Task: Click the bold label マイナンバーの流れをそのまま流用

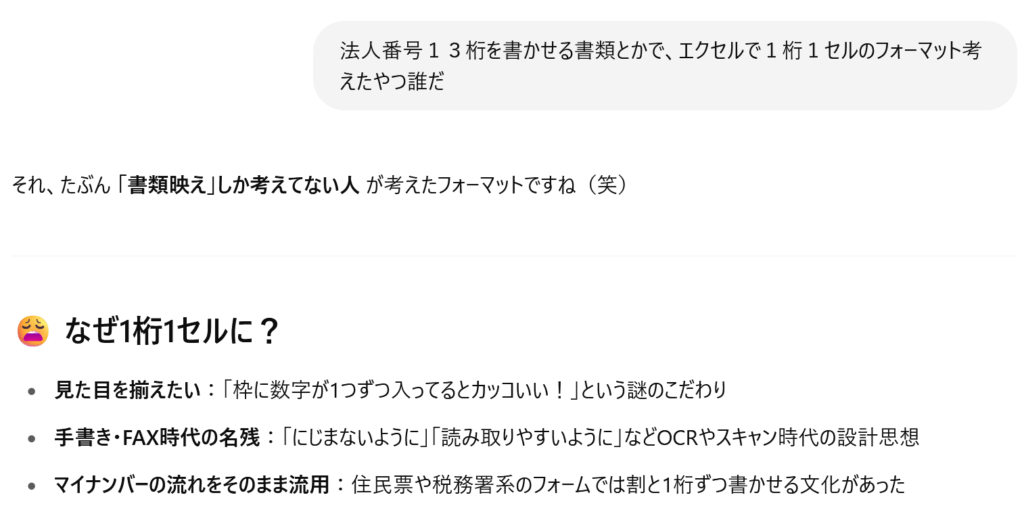Action: click(191, 485)
